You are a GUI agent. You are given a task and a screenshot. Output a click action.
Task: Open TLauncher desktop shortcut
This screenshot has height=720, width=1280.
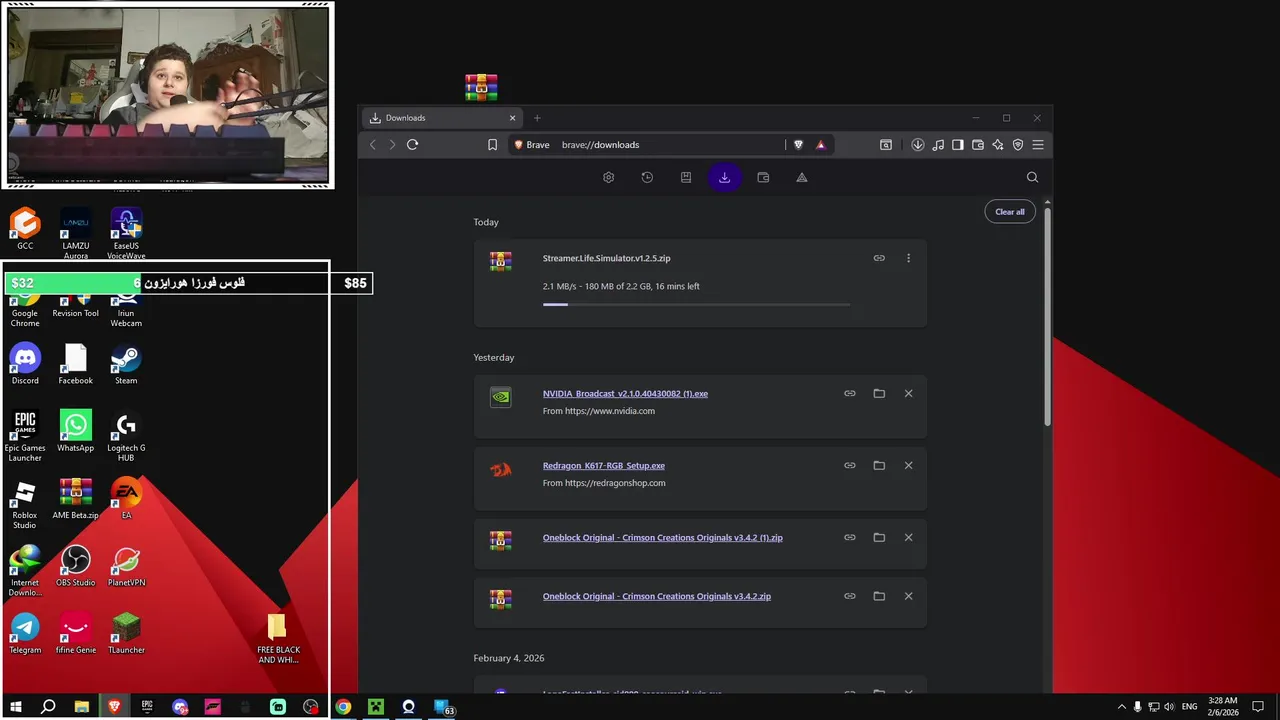pos(126,633)
